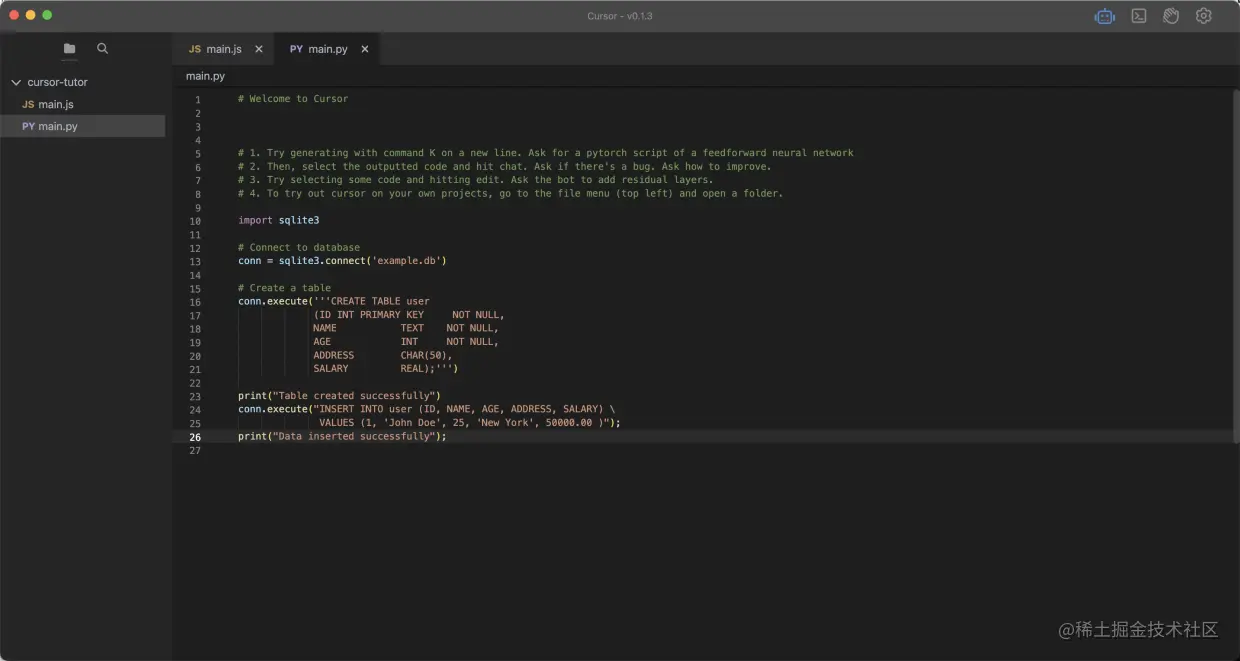Click line number 26 in gutter
This screenshot has height=661, width=1240.
(x=195, y=437)
